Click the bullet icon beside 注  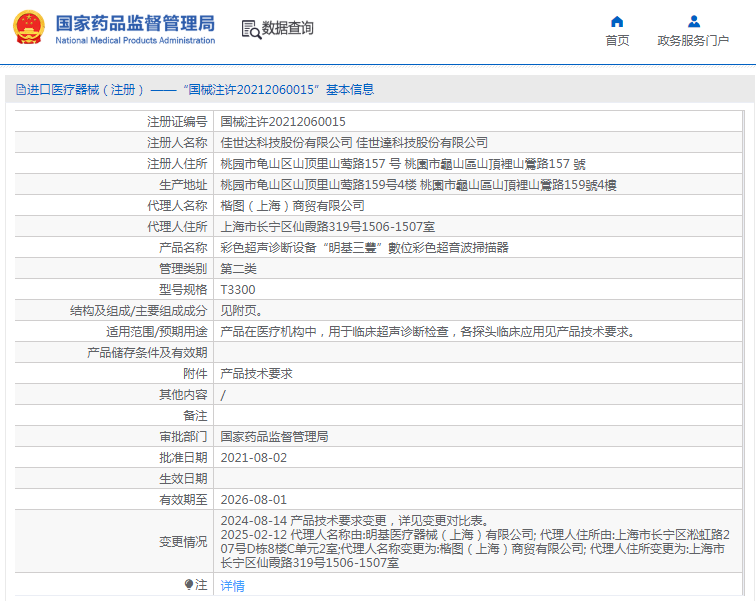189,585
